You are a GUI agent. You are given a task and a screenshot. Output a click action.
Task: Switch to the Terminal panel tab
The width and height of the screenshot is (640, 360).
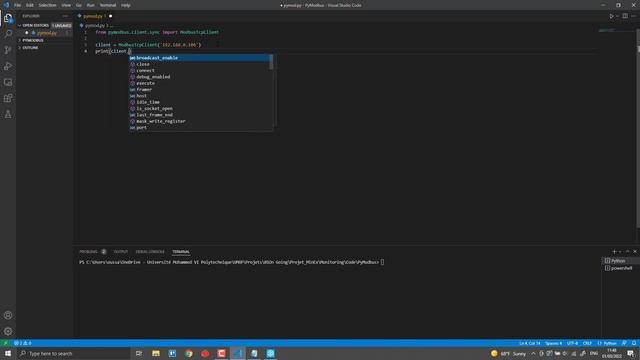(181, 251)
